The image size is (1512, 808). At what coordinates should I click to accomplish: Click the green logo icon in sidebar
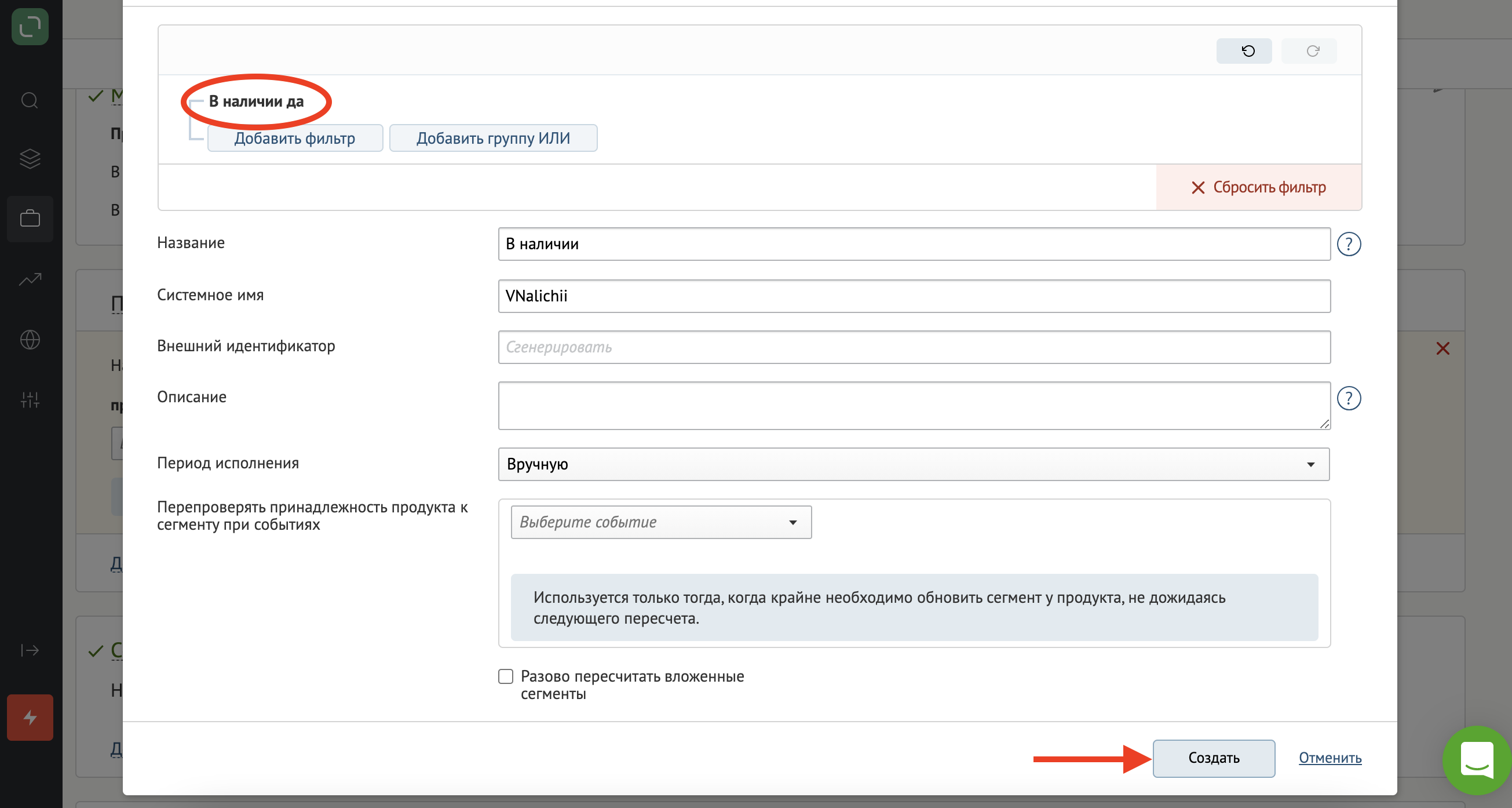point(30,27)
